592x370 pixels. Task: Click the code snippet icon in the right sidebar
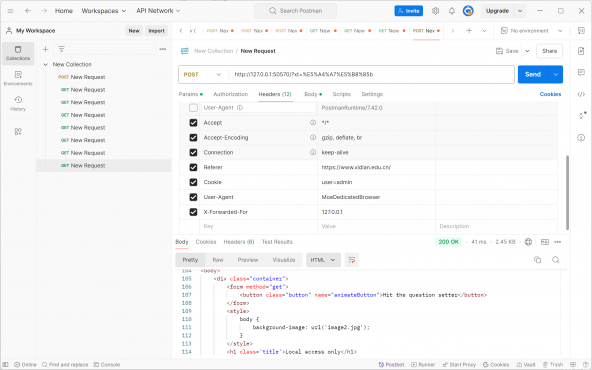[581, 94]
